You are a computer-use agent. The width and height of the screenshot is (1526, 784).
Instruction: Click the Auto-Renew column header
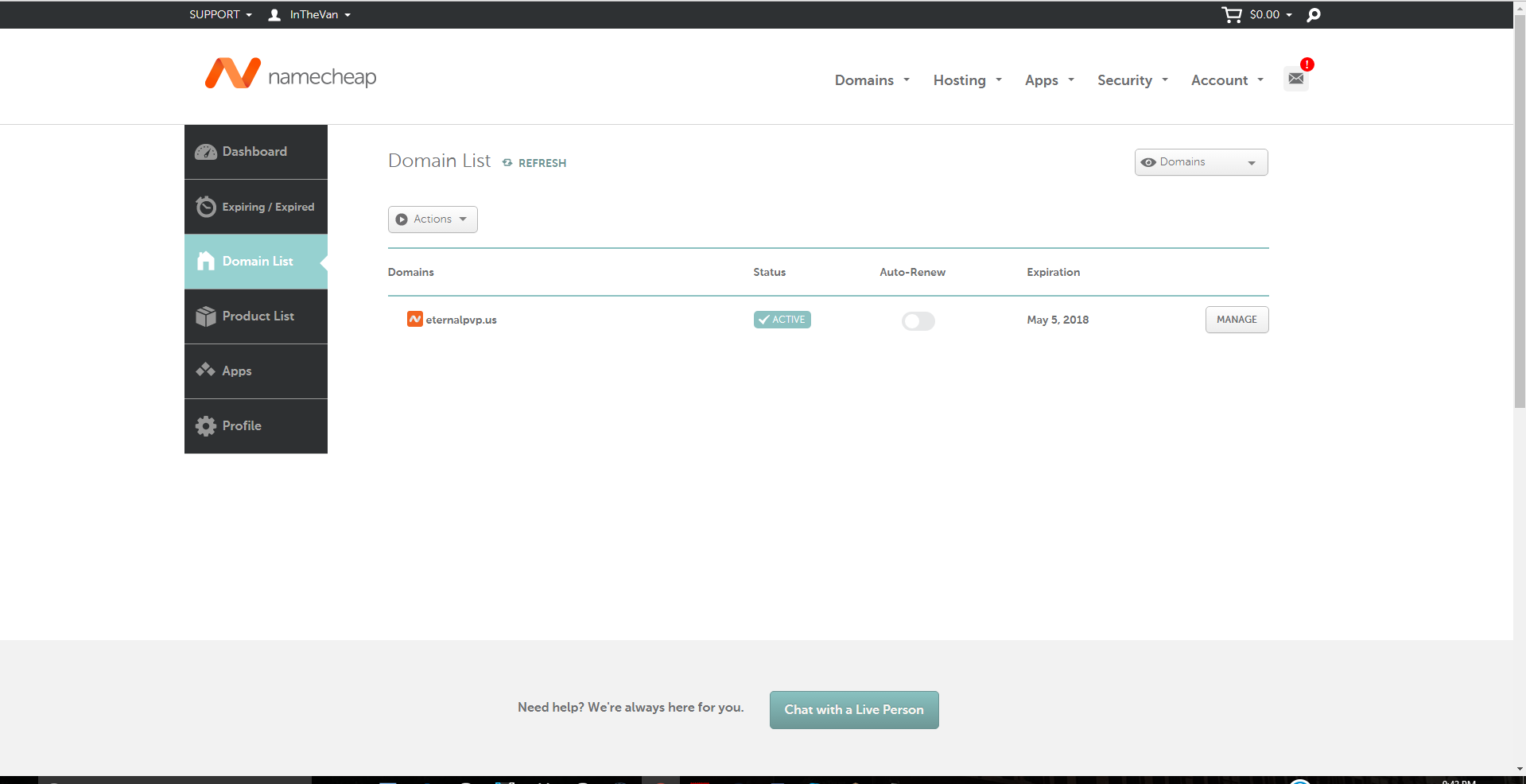[913, 272]
